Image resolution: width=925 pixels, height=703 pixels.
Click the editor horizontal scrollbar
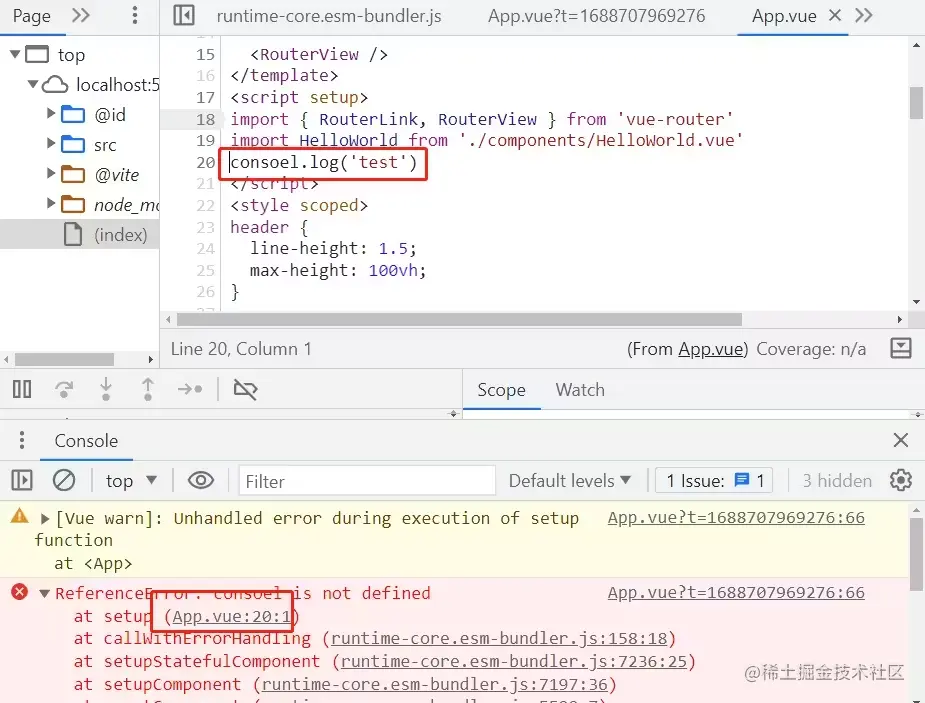(x=459, y=319)
